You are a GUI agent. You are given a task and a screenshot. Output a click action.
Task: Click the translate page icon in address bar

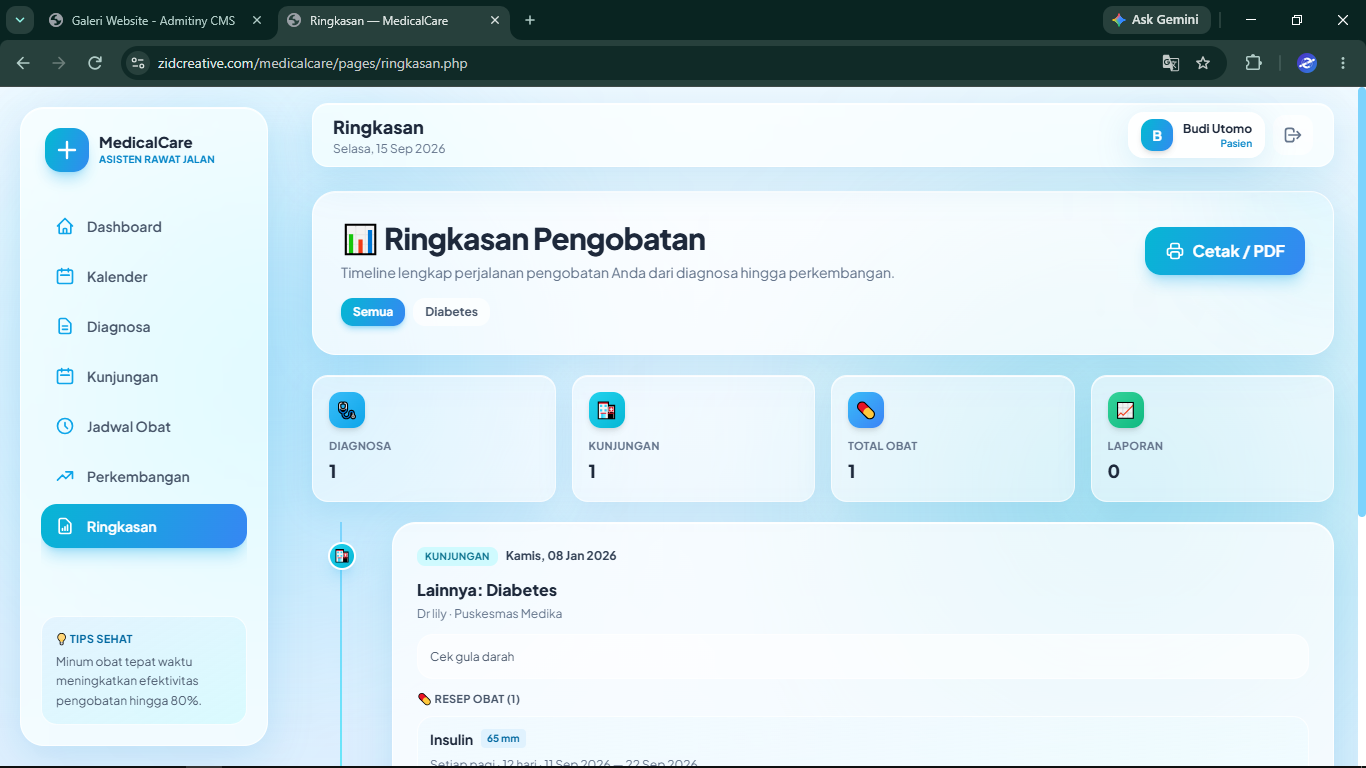point(1170,63)
